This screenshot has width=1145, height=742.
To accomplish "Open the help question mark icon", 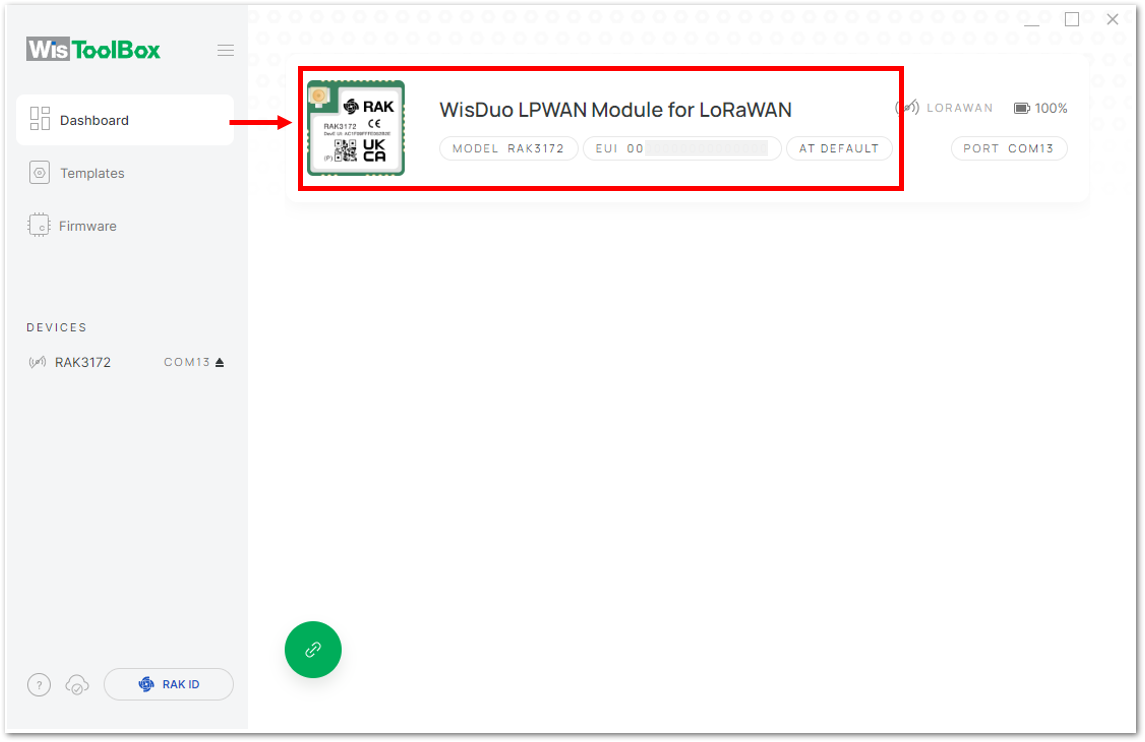I will [39, 685].
